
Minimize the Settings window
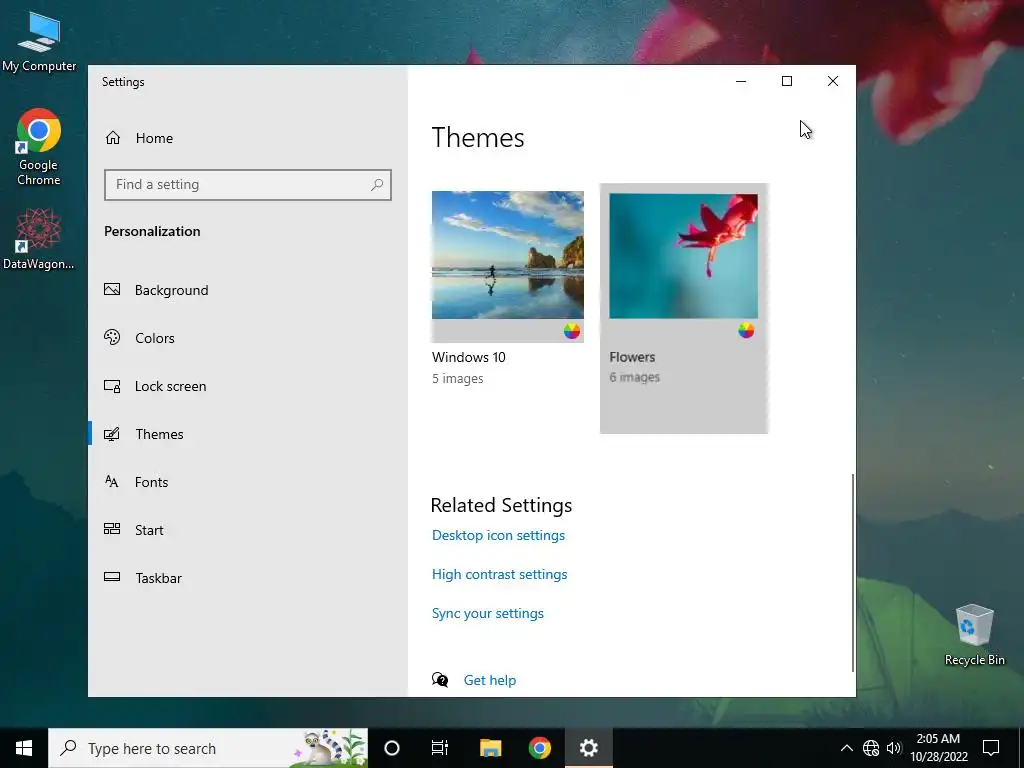click(x=741, y=81)
